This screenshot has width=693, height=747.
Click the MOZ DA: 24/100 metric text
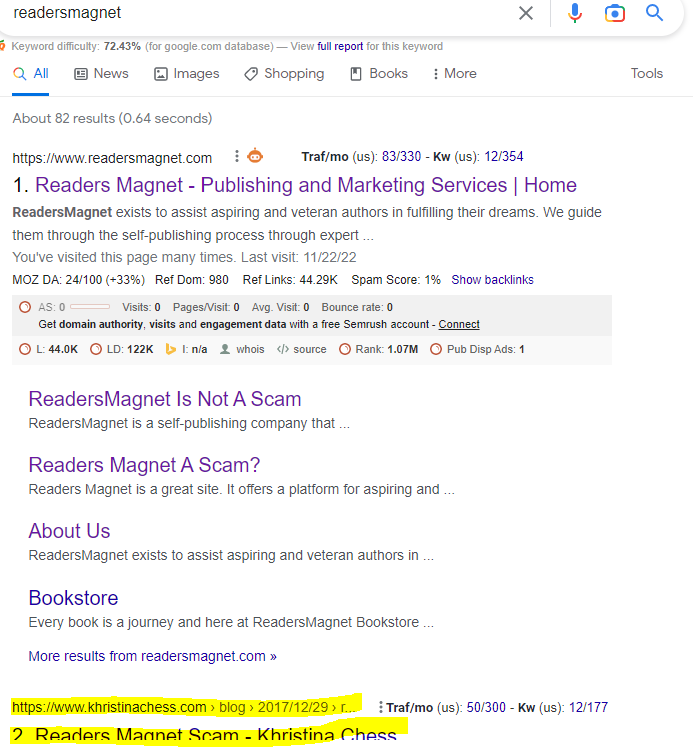[x=79, y=280]
